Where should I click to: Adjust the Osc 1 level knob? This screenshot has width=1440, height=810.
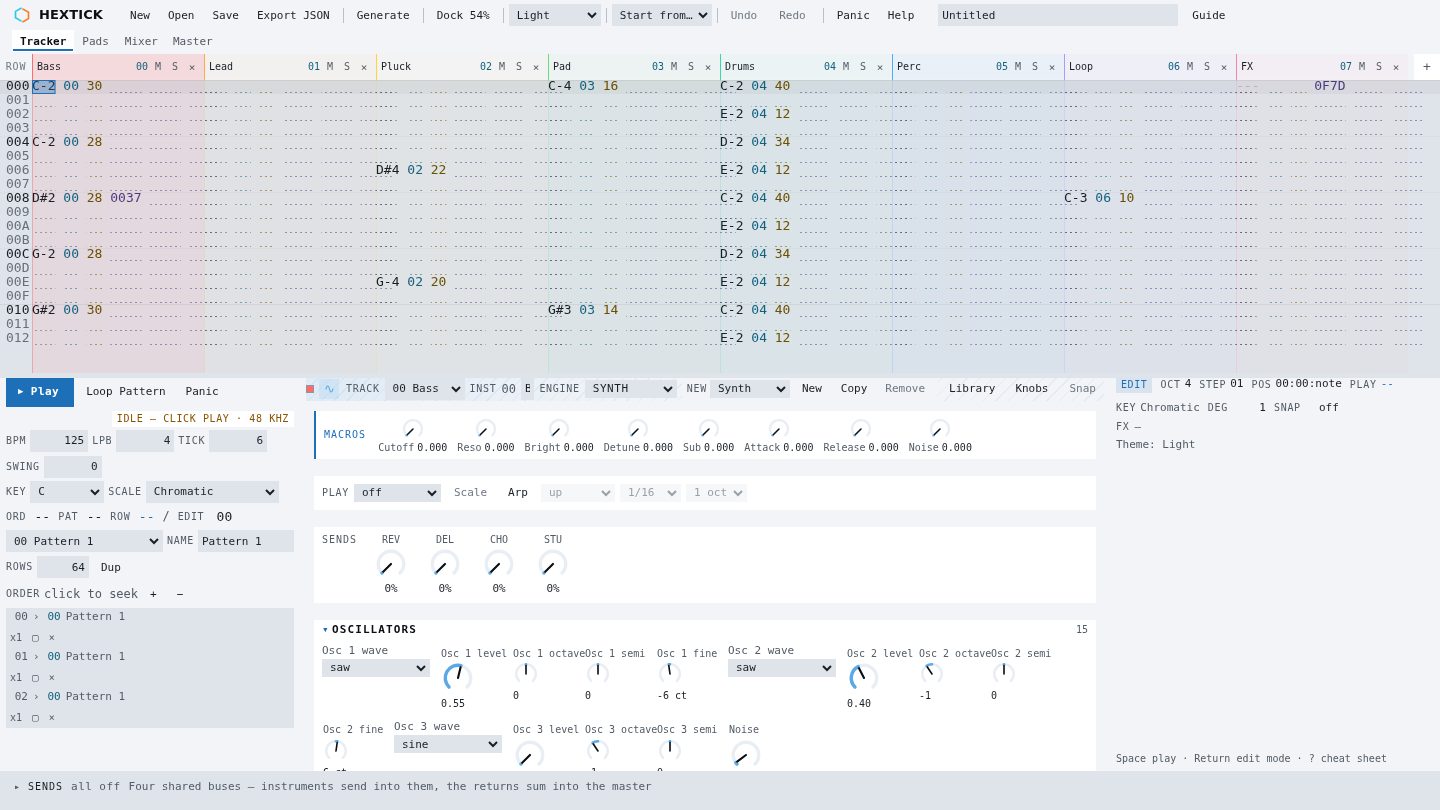tap(457, 677)
